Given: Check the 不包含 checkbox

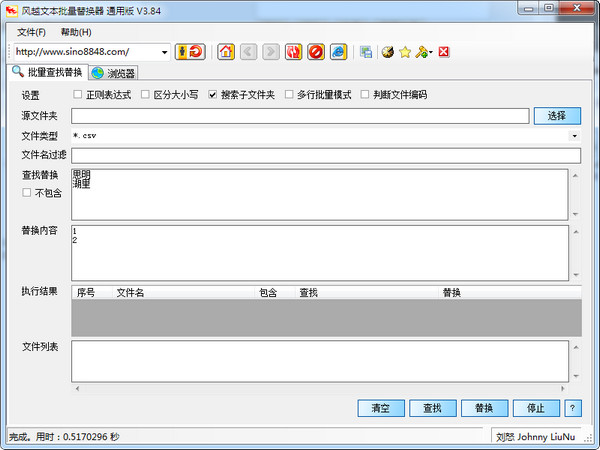Looking at the screenshot, I should coord(26,192).
